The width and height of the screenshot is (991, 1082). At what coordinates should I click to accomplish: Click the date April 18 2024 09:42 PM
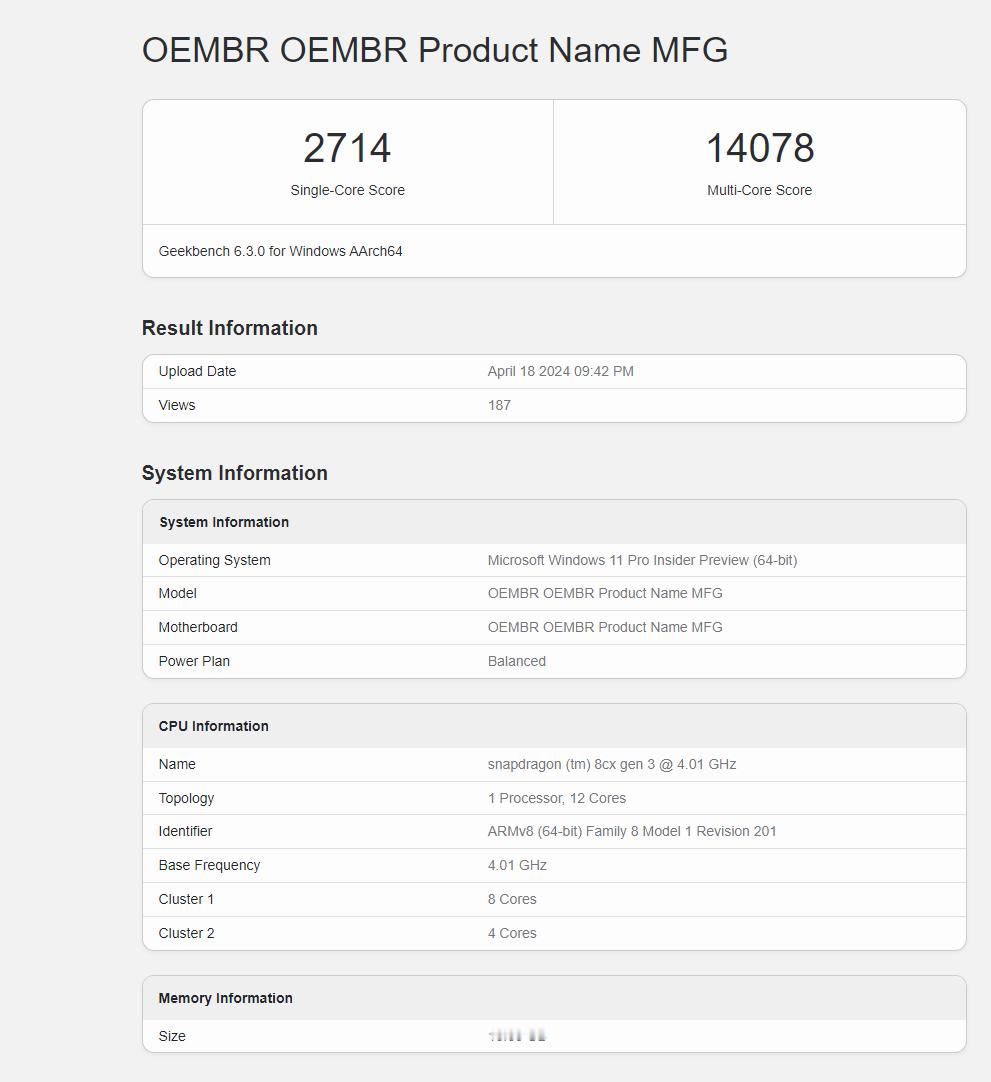560,371
